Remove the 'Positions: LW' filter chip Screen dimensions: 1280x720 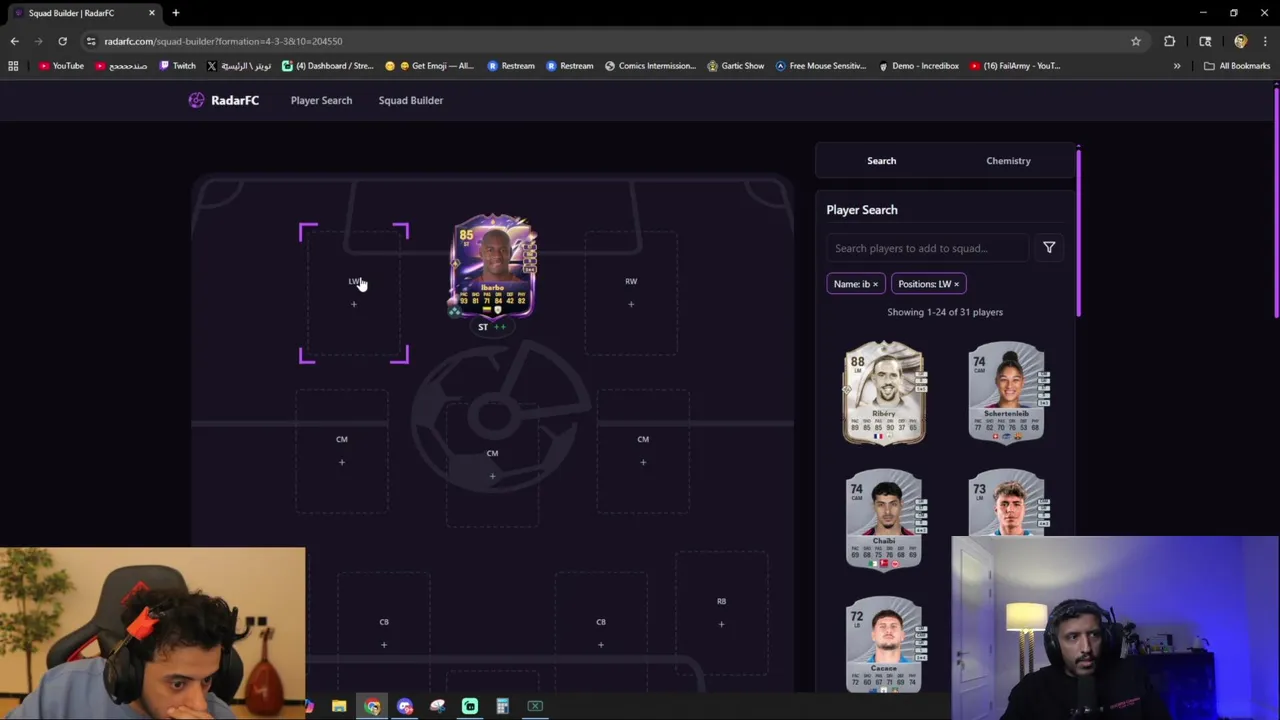[x=956, y=284]
